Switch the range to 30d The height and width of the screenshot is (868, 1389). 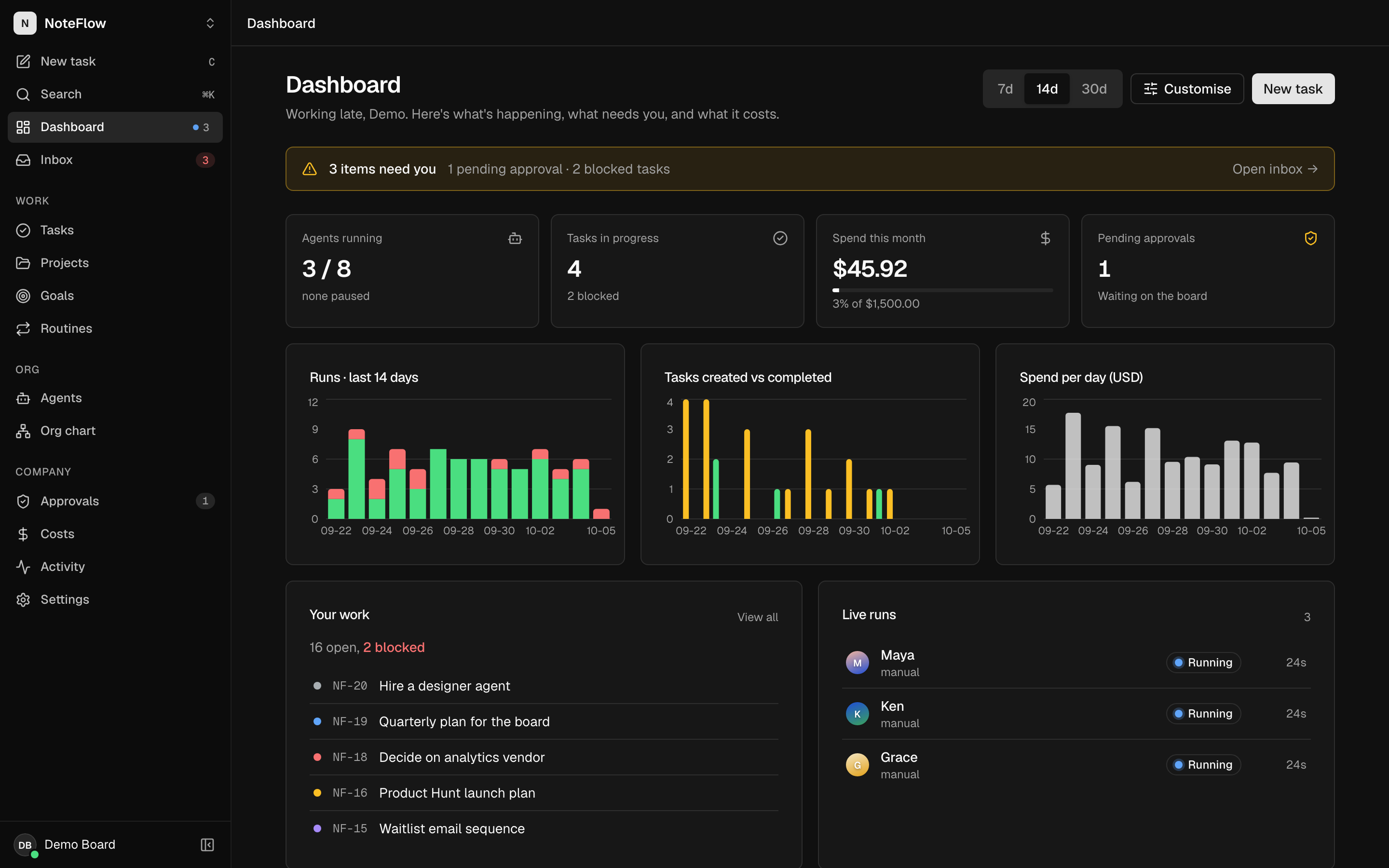[1094, 89]
